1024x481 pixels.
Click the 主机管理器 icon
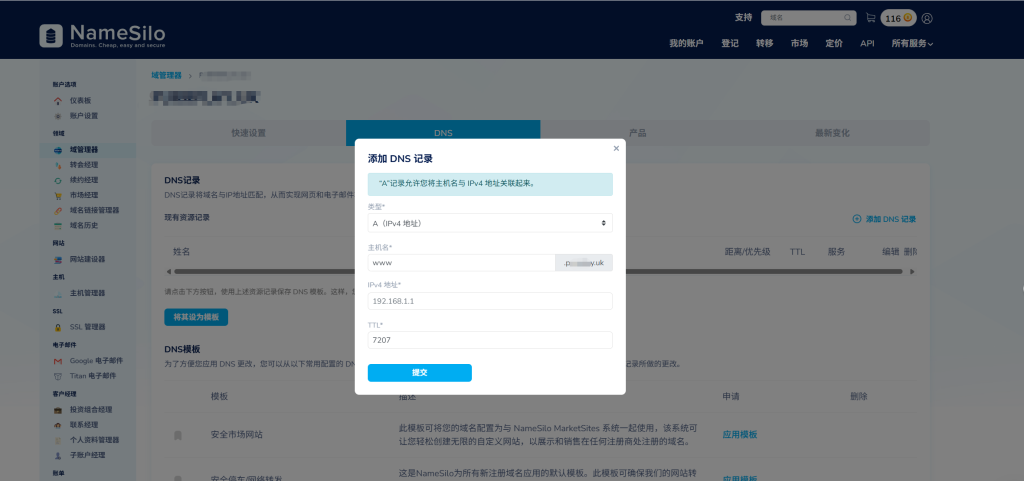(58, 293)
